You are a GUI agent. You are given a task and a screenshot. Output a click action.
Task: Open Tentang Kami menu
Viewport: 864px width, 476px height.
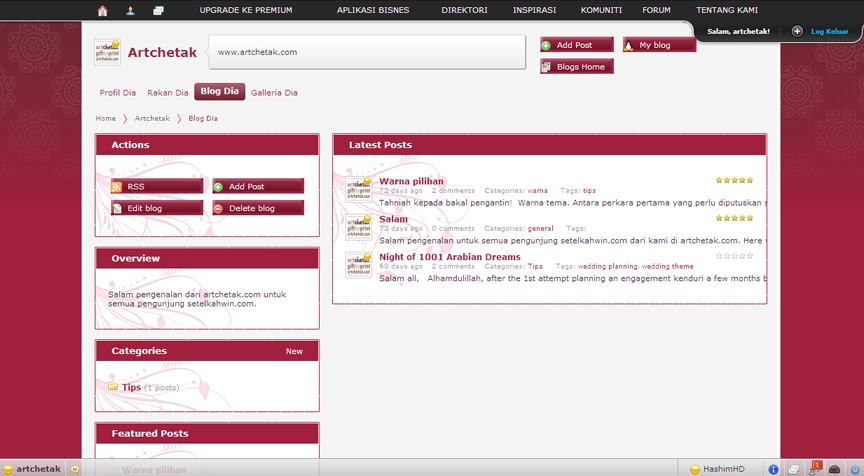(x=727, y=10)
